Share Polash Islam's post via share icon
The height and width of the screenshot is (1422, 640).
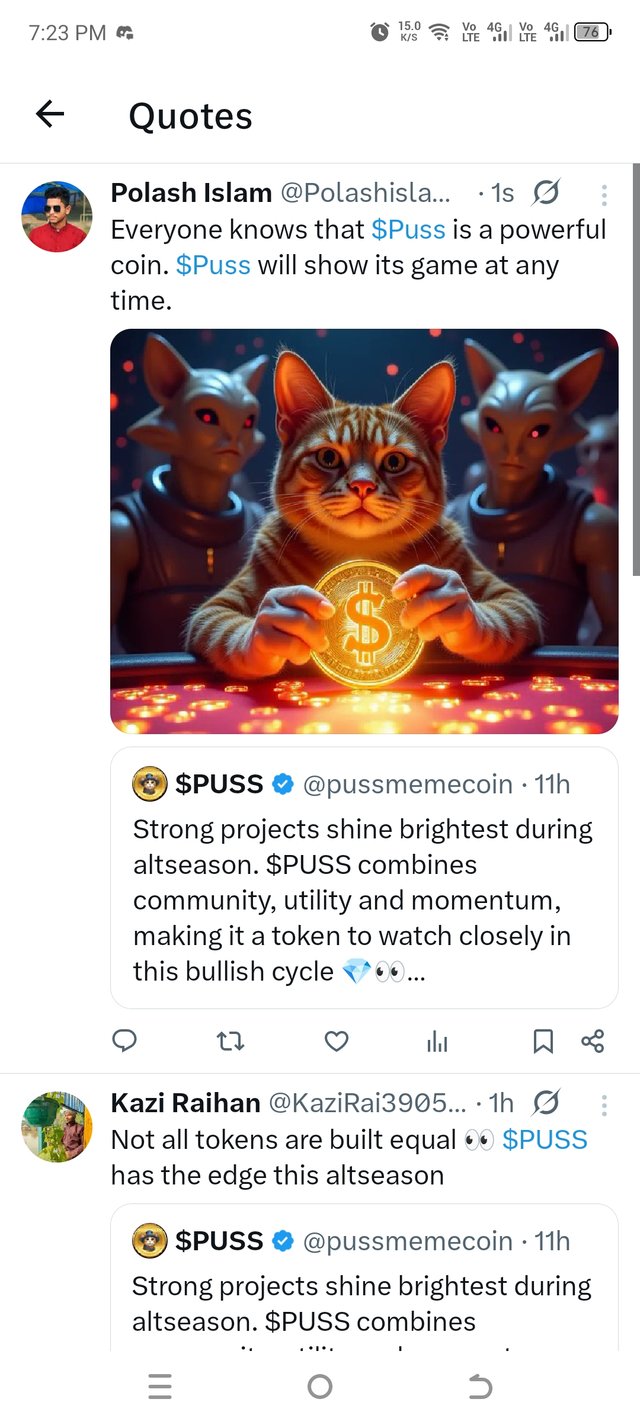click(x=592, y=1042)
